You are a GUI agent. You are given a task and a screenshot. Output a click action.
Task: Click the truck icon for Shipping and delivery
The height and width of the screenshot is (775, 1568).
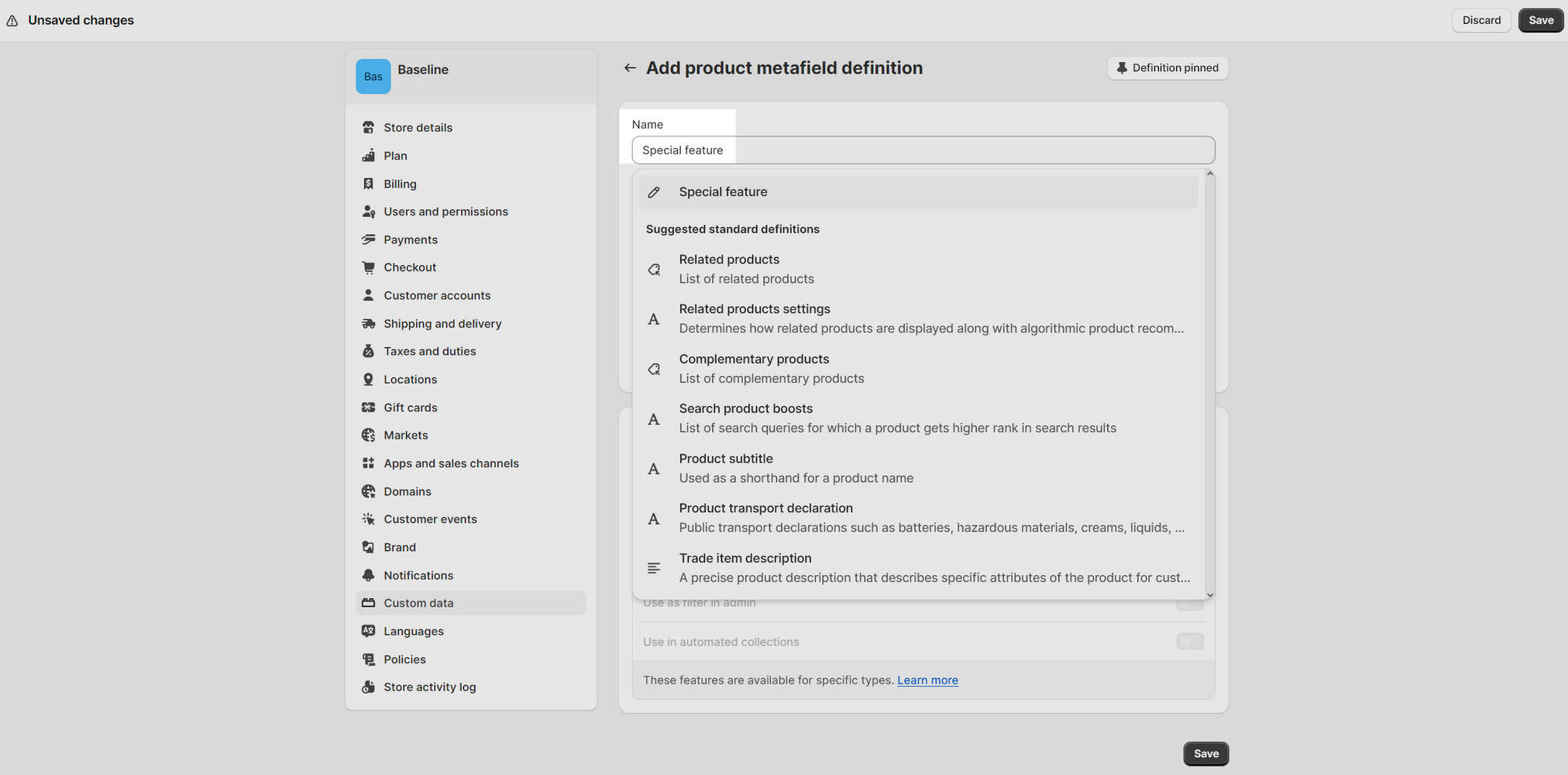(368, 323)
